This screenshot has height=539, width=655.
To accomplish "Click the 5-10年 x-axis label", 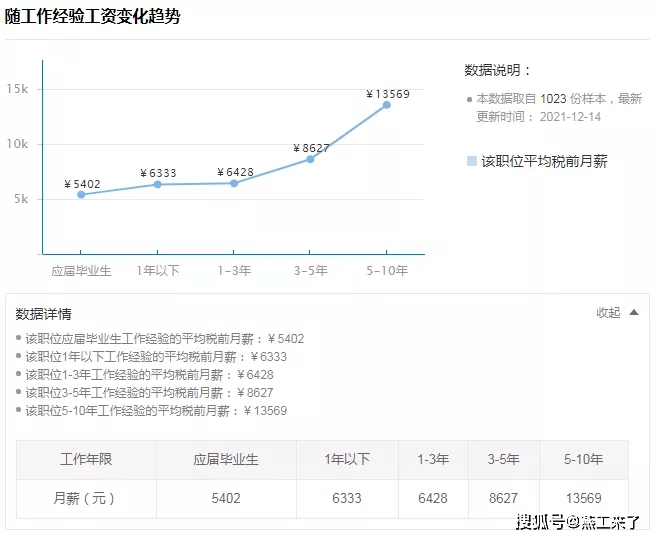I will [x=387, y=270].
